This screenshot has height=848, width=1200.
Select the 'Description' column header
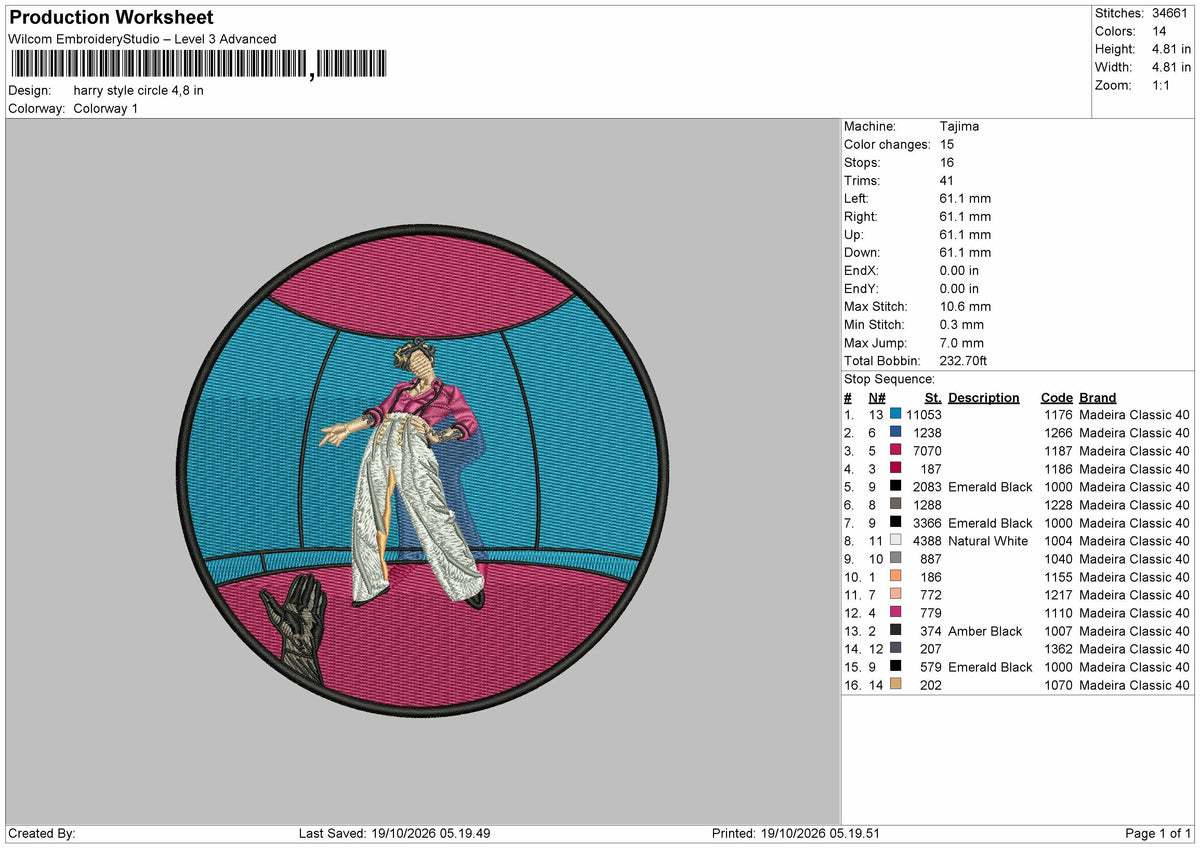coord(984,397)
